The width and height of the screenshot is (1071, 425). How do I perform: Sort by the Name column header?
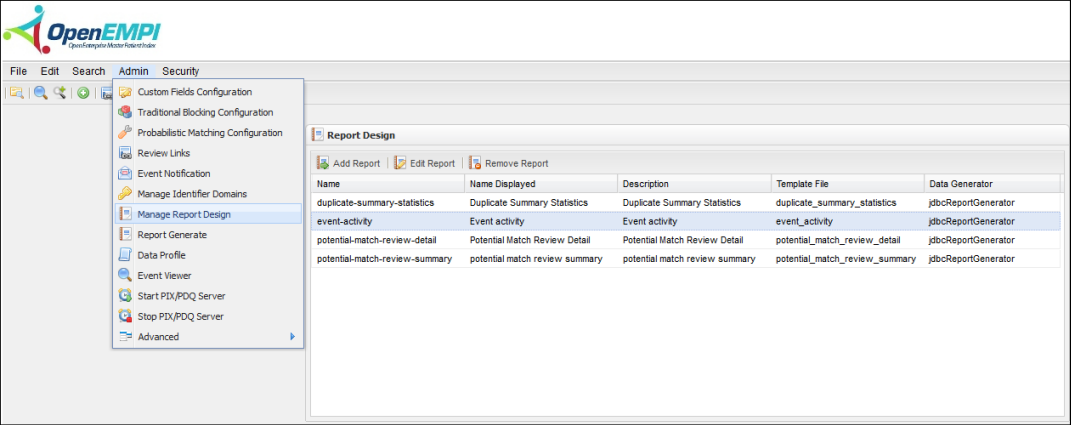click(x=388, y=184)
